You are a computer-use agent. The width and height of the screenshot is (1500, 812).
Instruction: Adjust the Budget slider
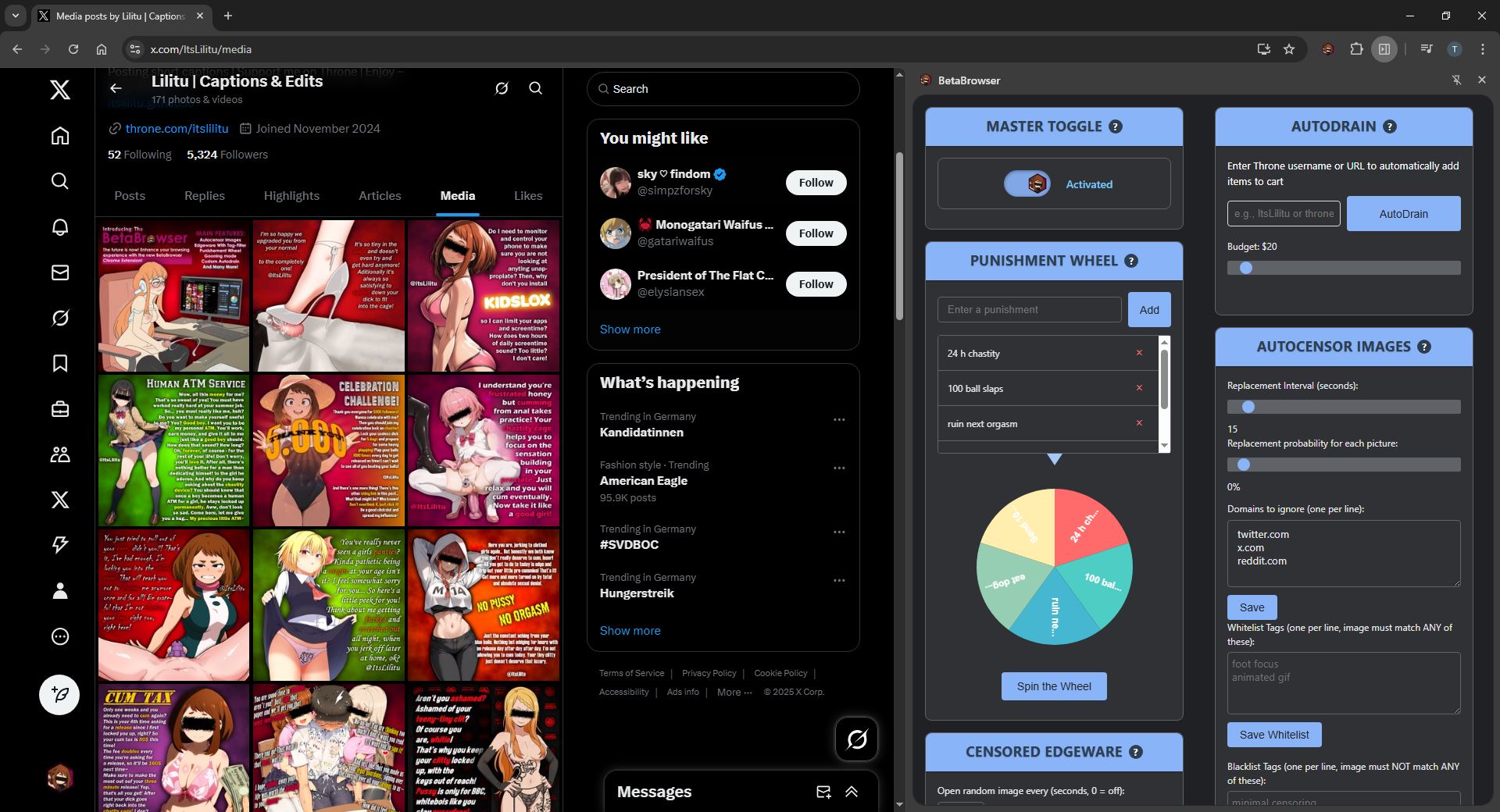coord(1343,268)
